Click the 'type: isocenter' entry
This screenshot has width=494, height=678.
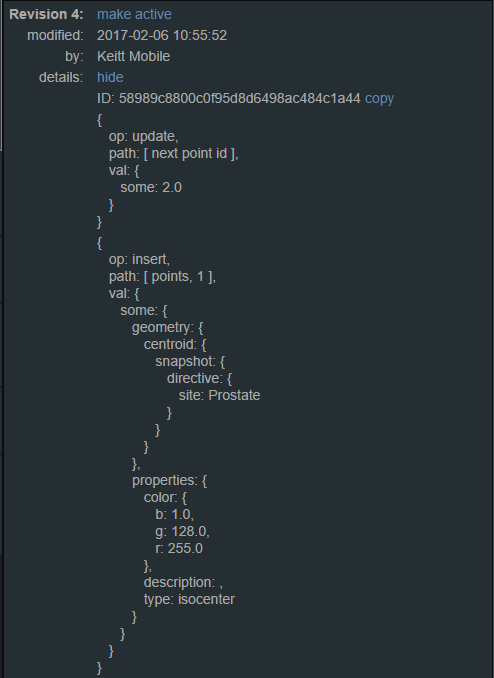pos(189,600)
